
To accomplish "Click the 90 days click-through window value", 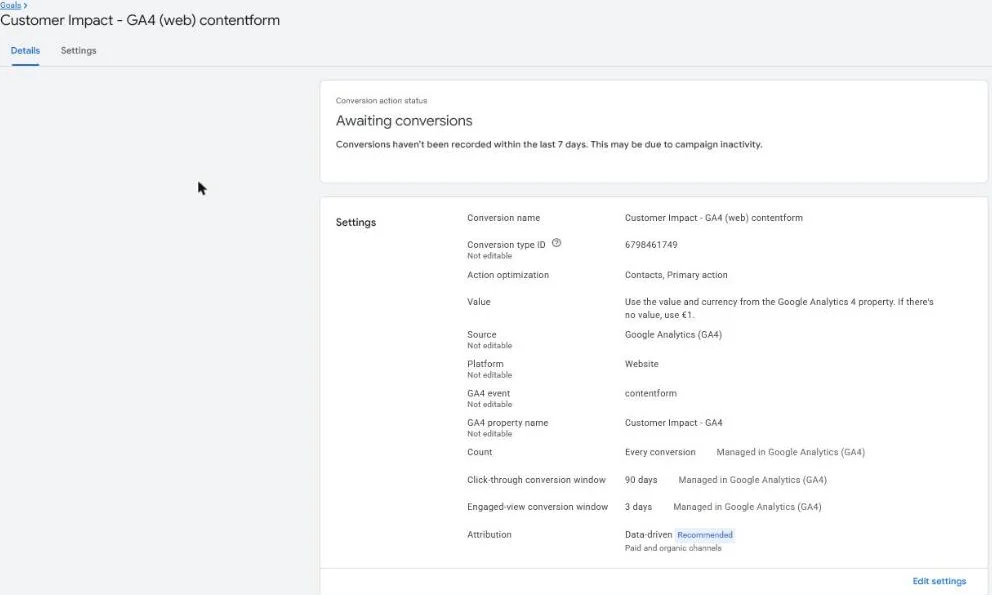I will 641,480.
